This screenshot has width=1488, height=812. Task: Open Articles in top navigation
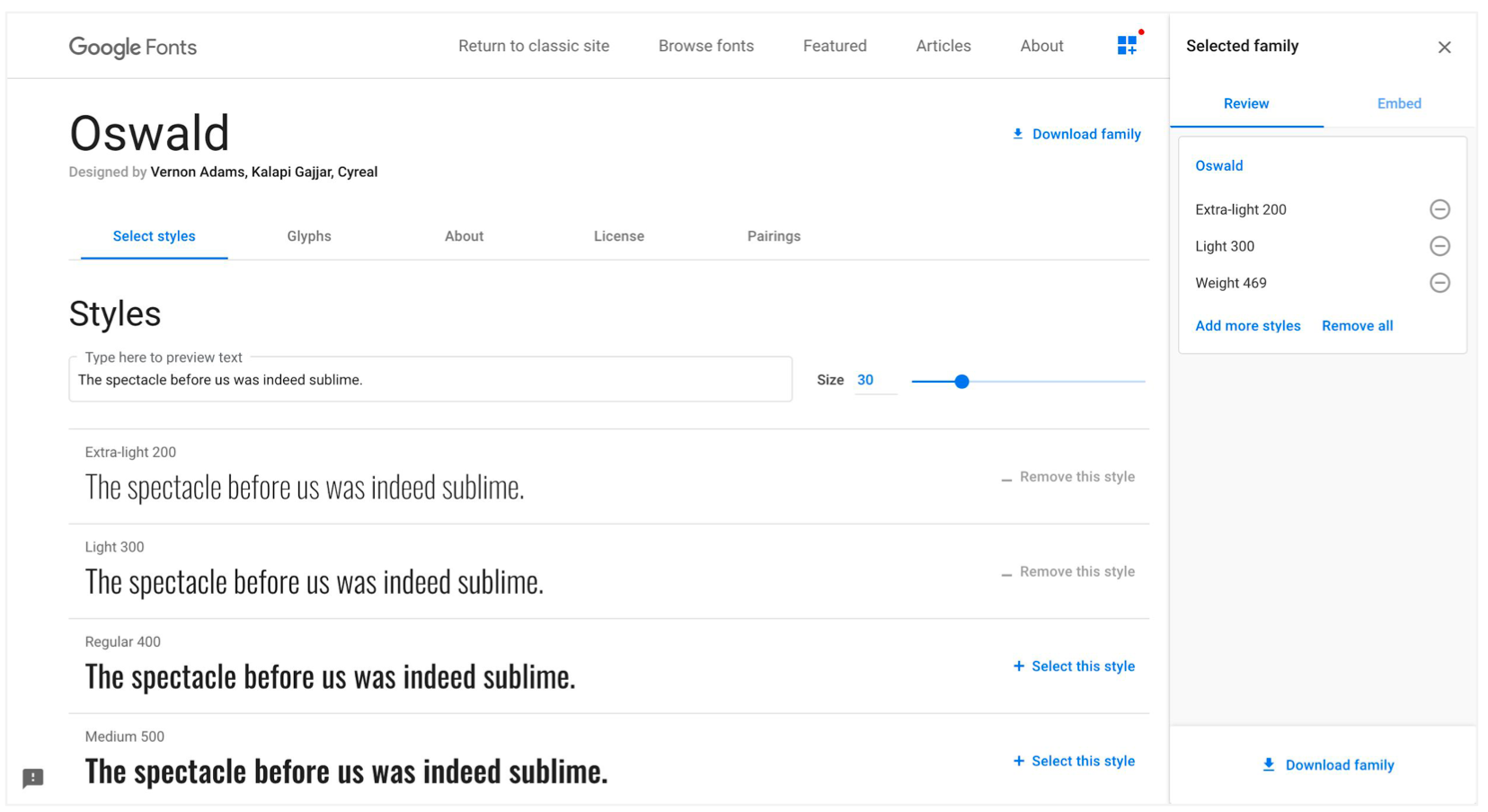pos(943,46)
